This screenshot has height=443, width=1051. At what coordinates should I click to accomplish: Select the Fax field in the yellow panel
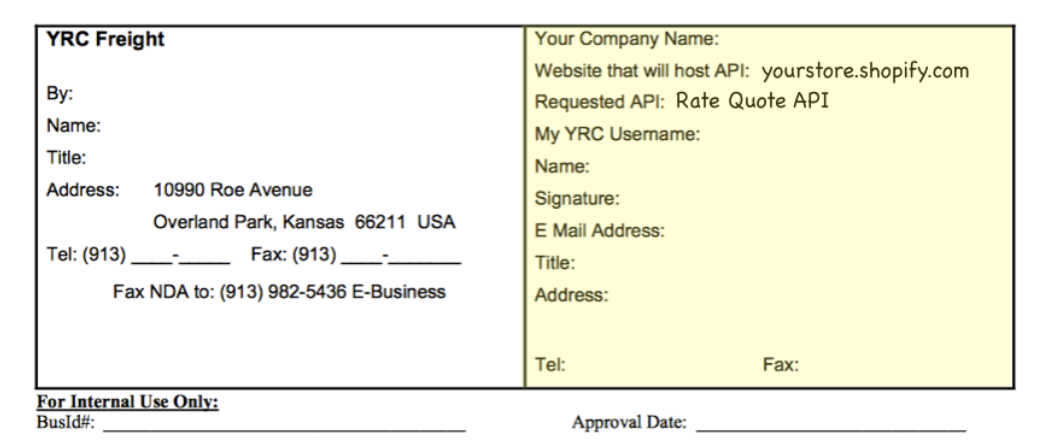(x=906, y=365)
